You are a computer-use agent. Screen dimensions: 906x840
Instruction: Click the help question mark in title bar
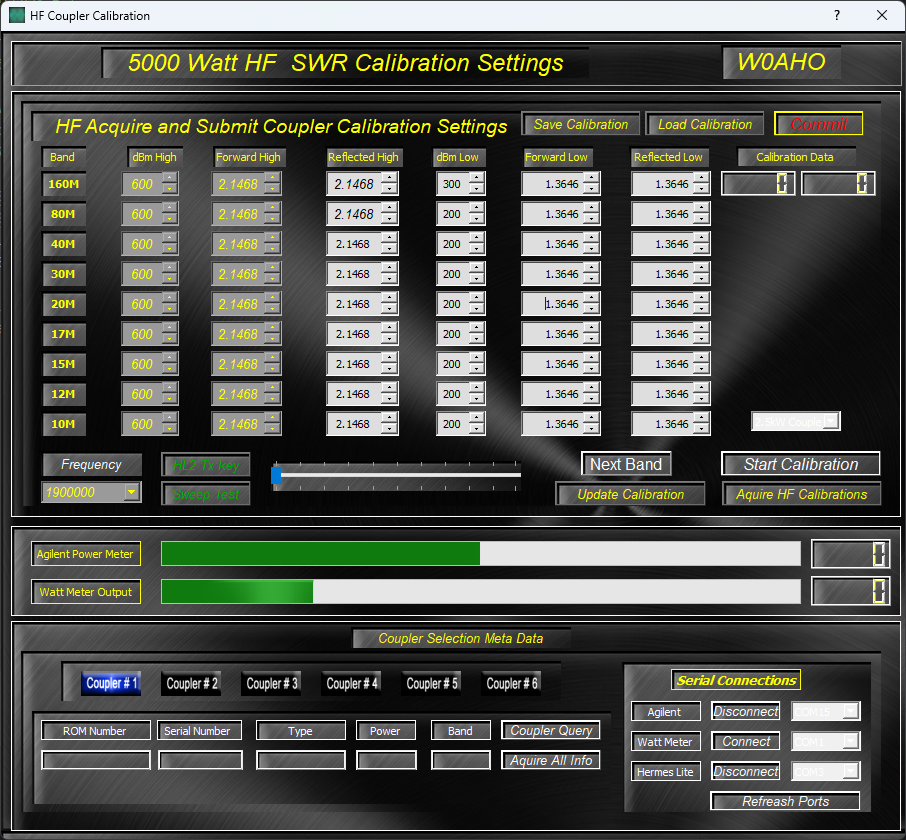tap(837, 15)
